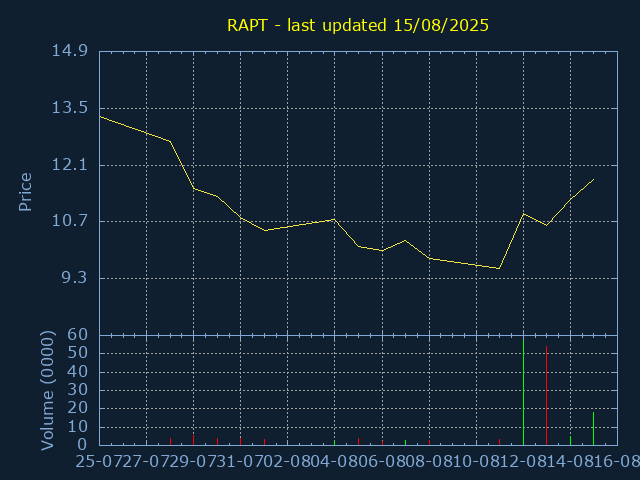
Task: Click the 30 volume axis label
Action: [78, 390]
